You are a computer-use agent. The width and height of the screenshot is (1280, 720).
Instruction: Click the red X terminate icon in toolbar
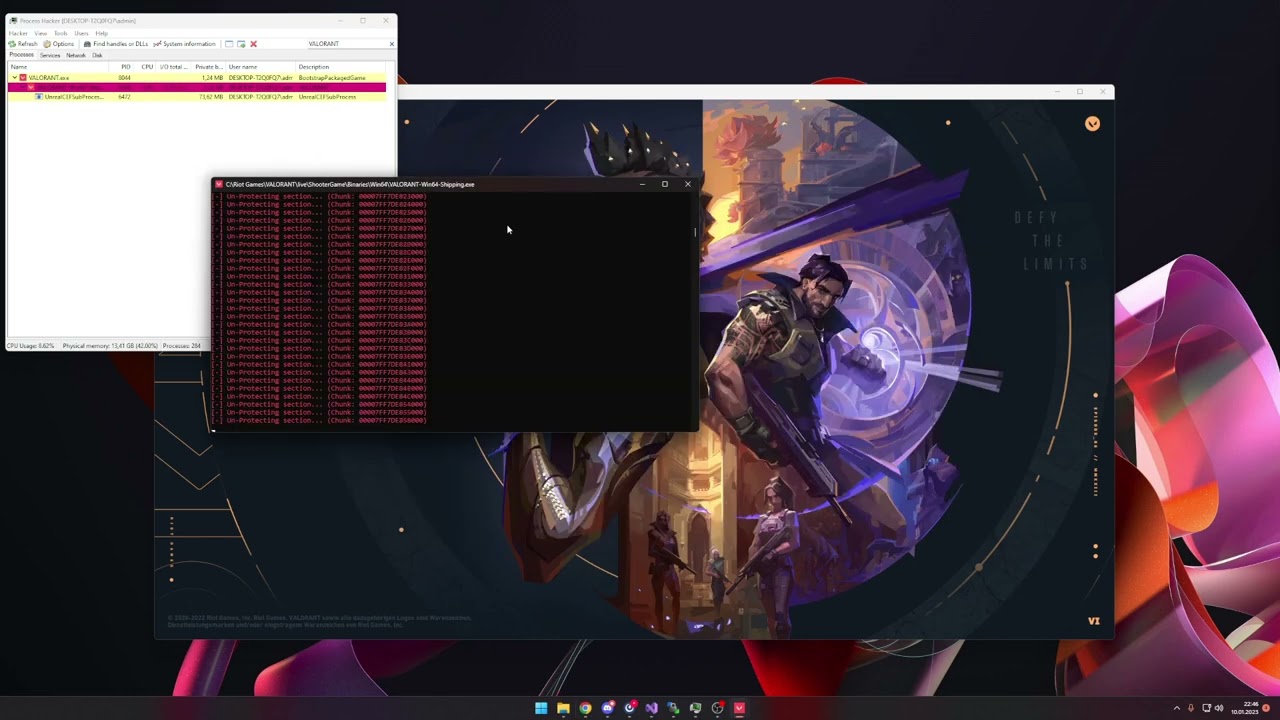tap(253, 44)
